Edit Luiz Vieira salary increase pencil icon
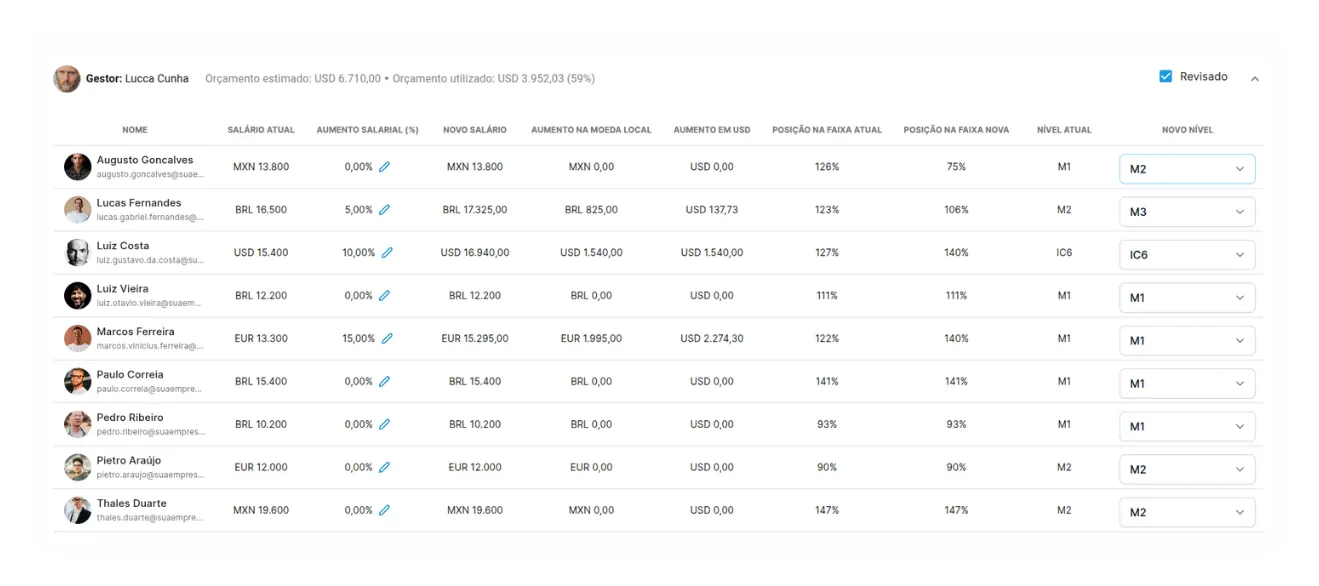This screenshot has height=586, width=1319. [384, 296]
